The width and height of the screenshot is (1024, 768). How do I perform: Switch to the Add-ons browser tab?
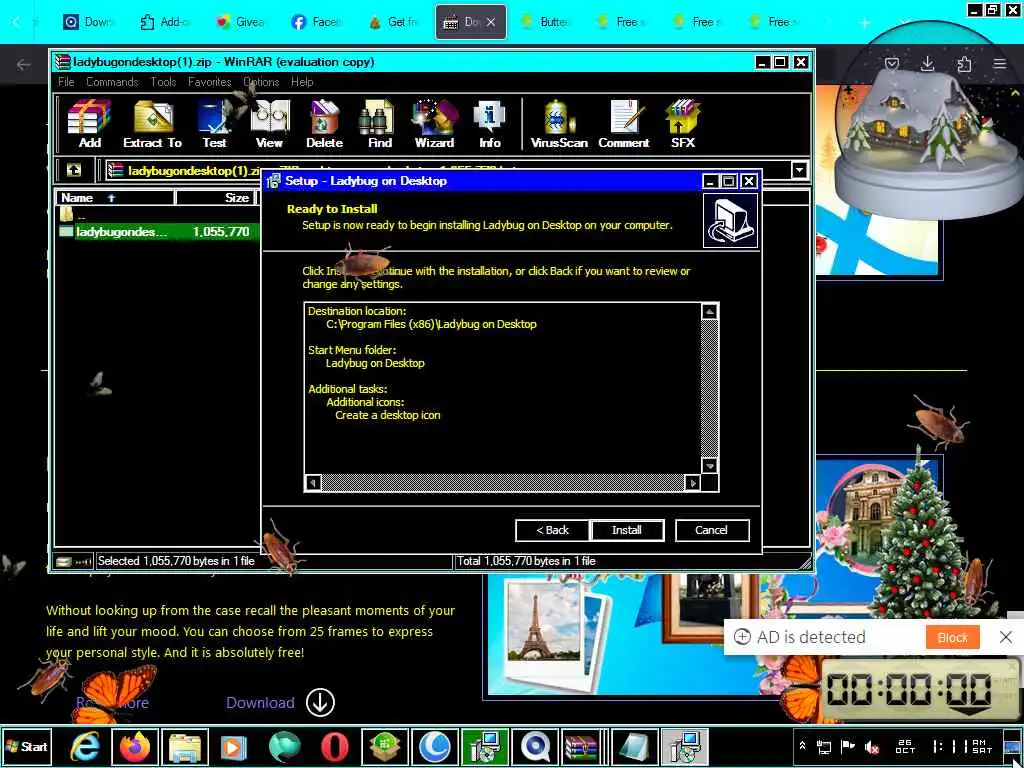click(165, 22)
